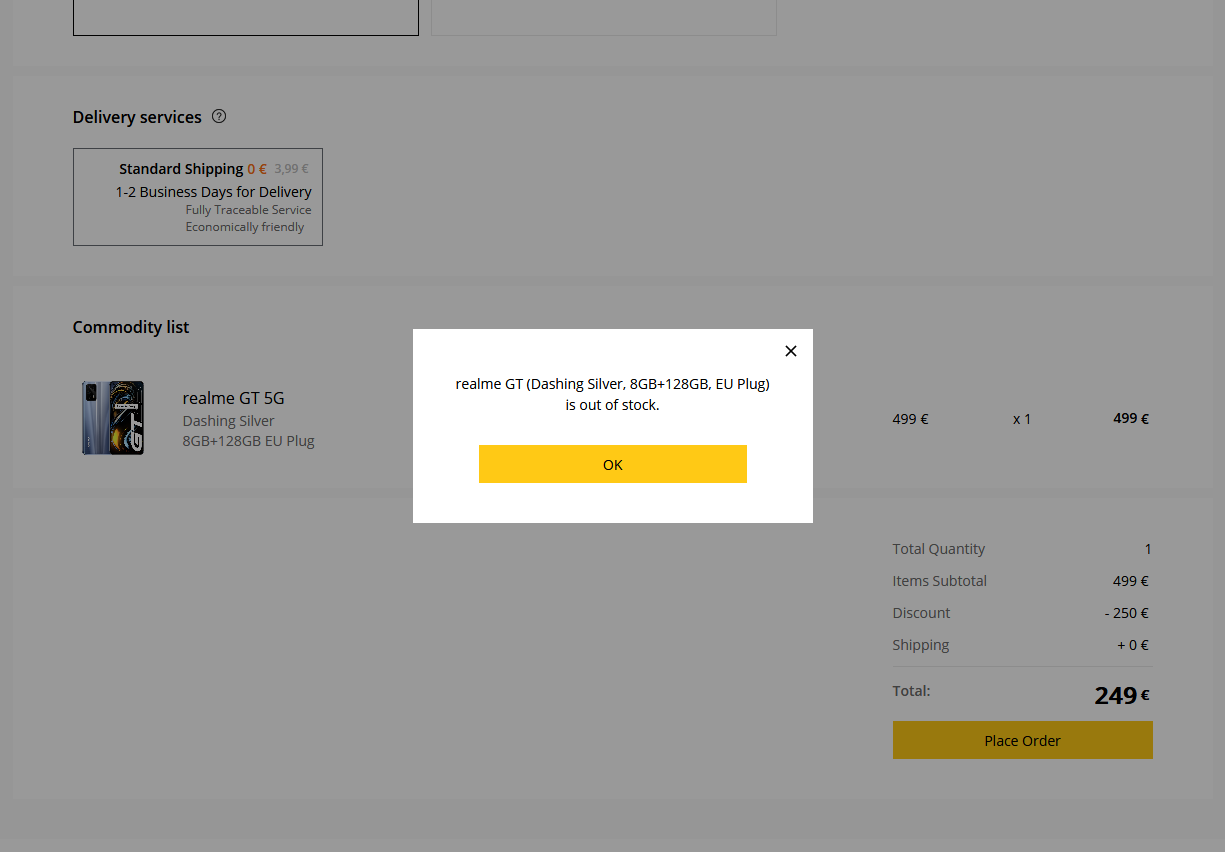Click the Items Subtotal label
The width and height of the screenshot is (1225, 852).
[x=940, y=581]
